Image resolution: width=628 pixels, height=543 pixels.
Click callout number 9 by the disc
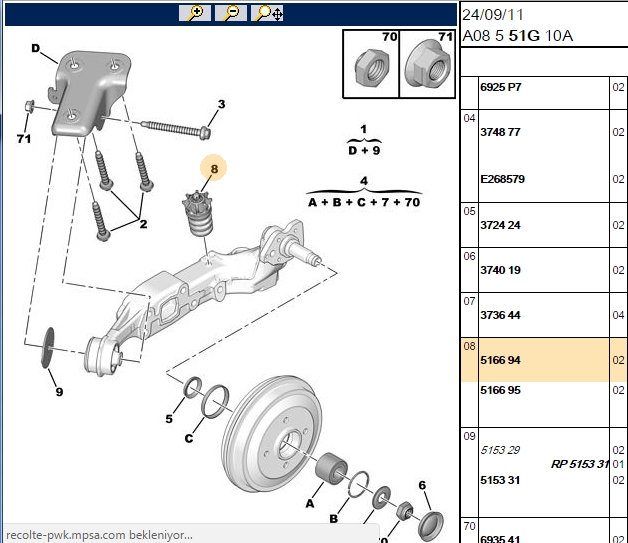point(59,392)
